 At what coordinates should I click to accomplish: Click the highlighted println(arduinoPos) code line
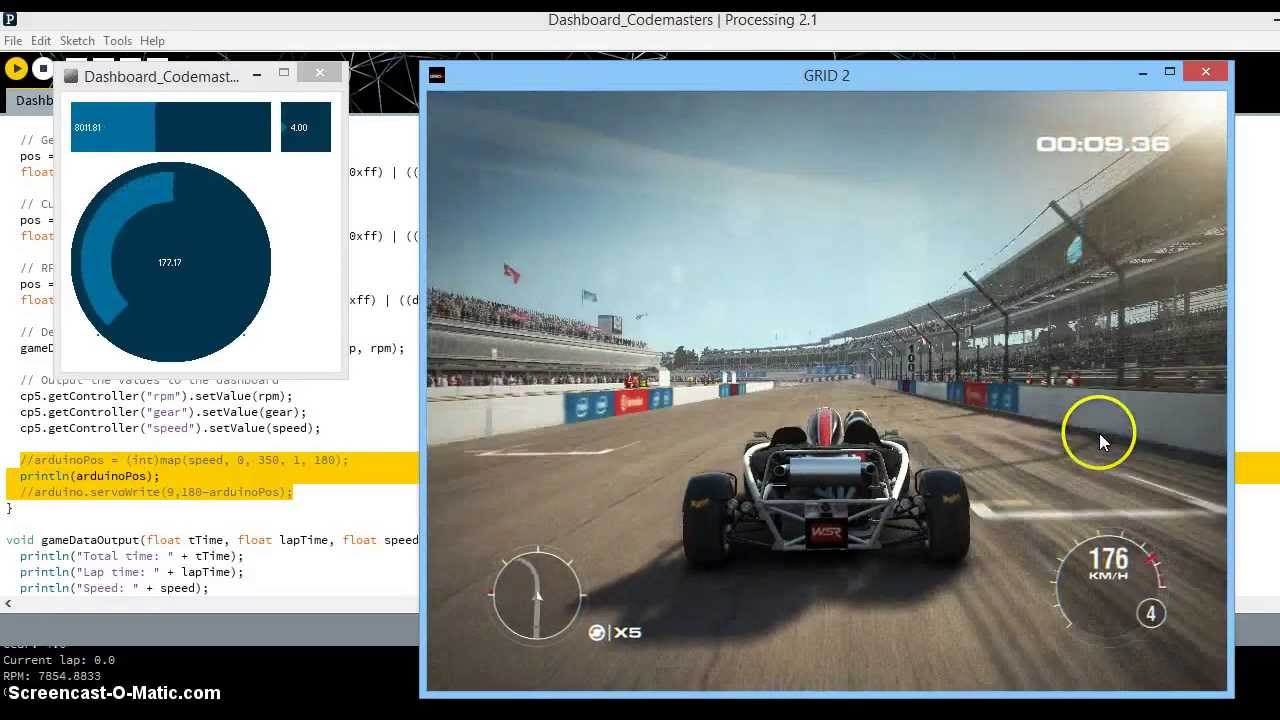(x=90, y=475)
